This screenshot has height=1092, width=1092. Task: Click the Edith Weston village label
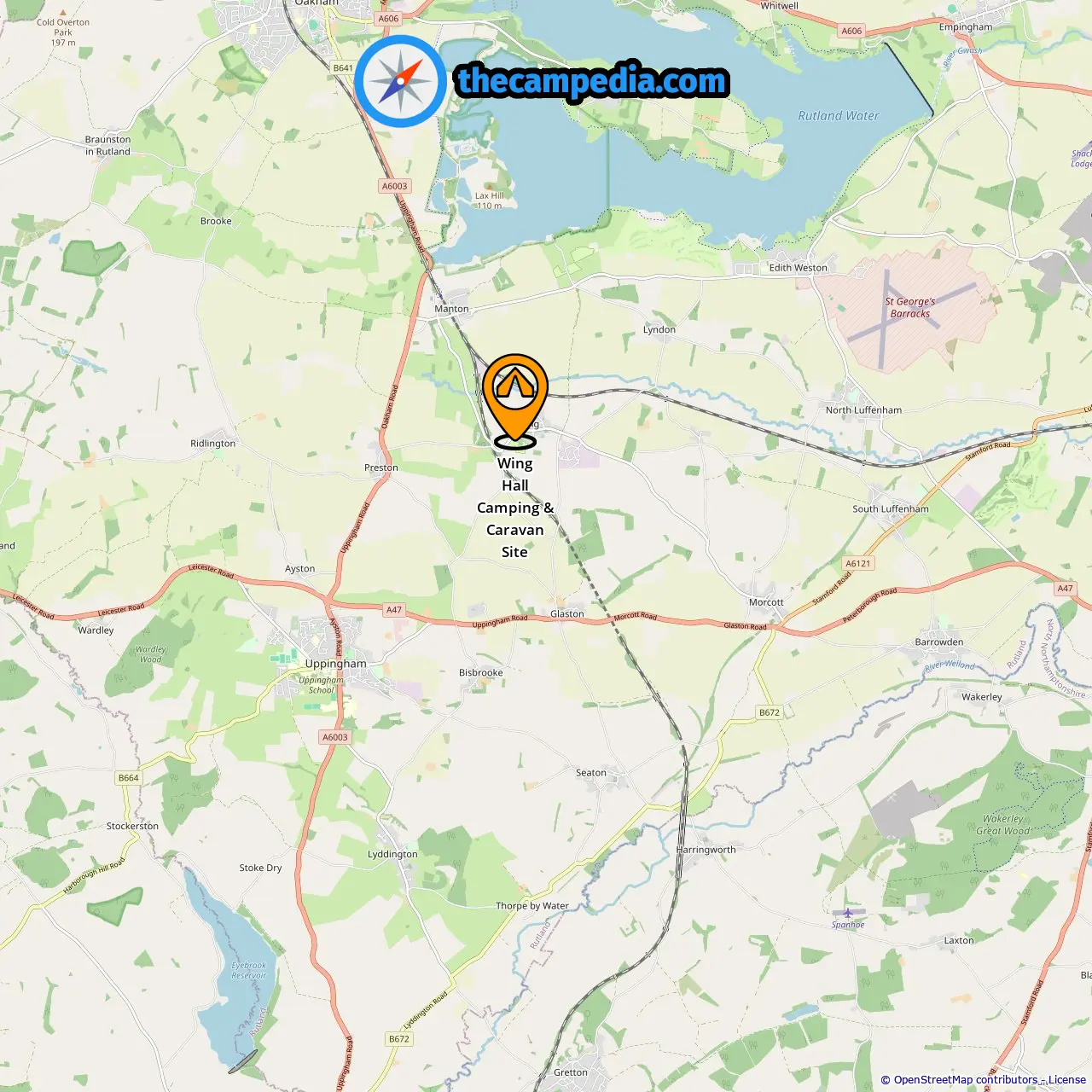[x=798, y=268]
